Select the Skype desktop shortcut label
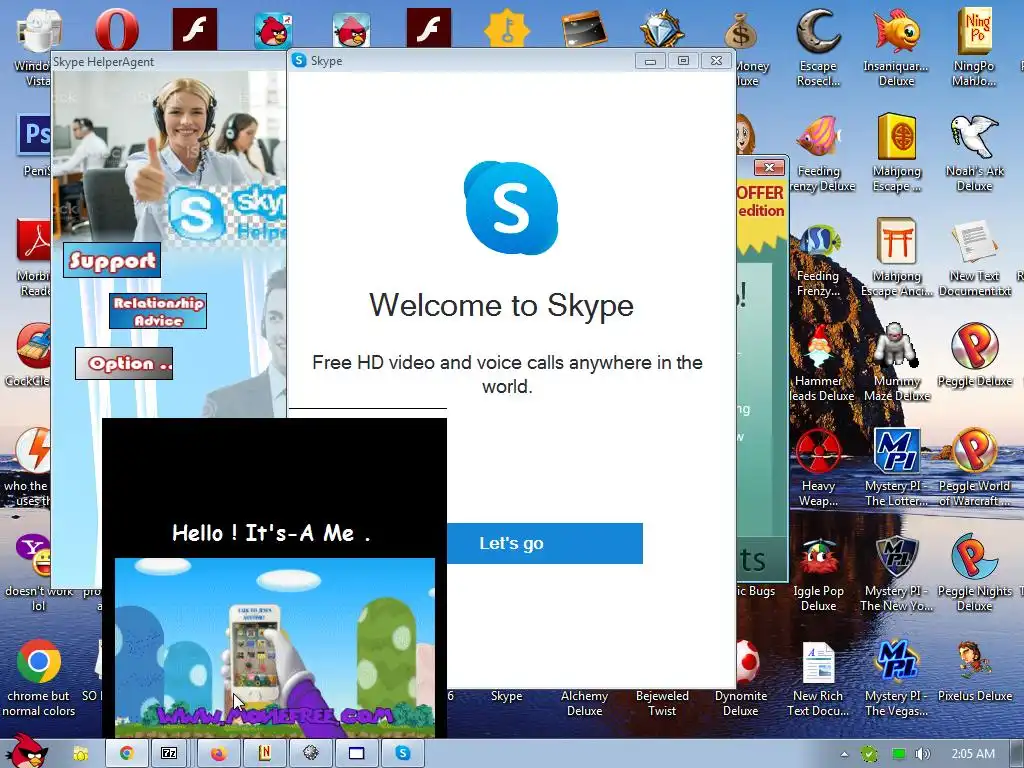The height and width of the screenshot is (768, 1024). click(506, 696)
